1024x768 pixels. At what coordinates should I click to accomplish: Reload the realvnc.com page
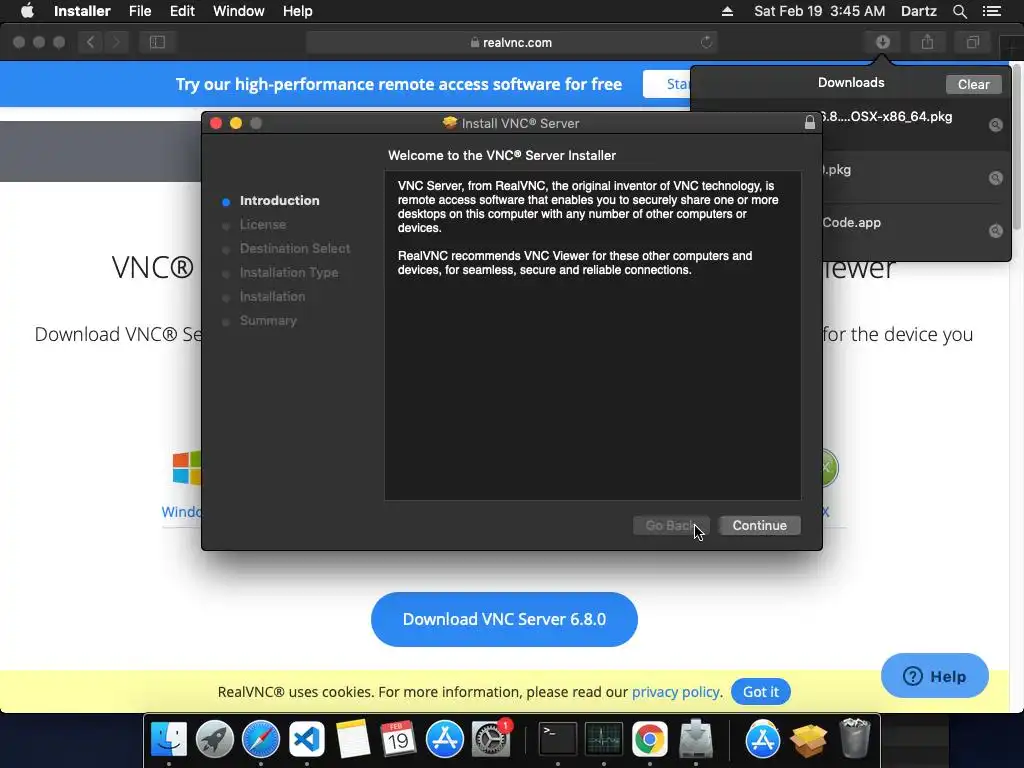(706, 42)
